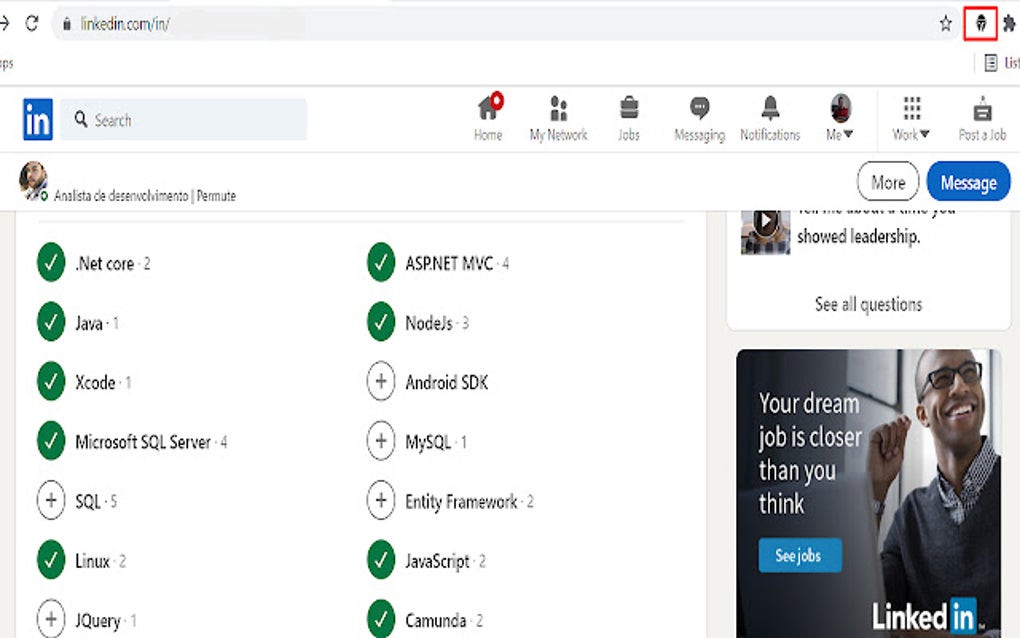Viewport: 1020px width, 638px height.
Task: Bookmark the page via the star icon
Action: [944, 22]
